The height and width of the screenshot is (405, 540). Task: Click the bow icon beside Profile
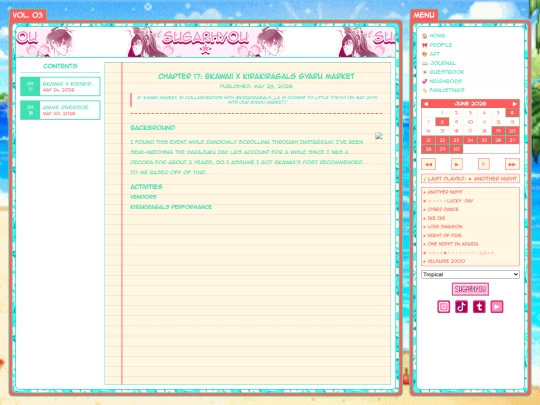pyautogui.click(x=425, y=45)
